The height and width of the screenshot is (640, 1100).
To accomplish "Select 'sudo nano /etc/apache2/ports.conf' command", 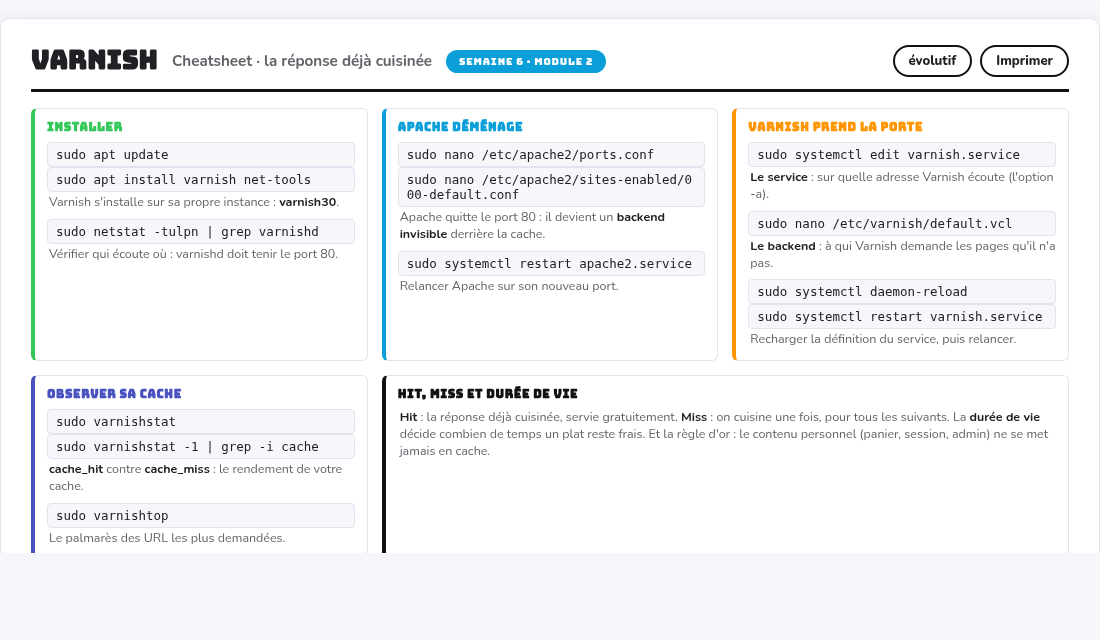I will coord(551,154).
